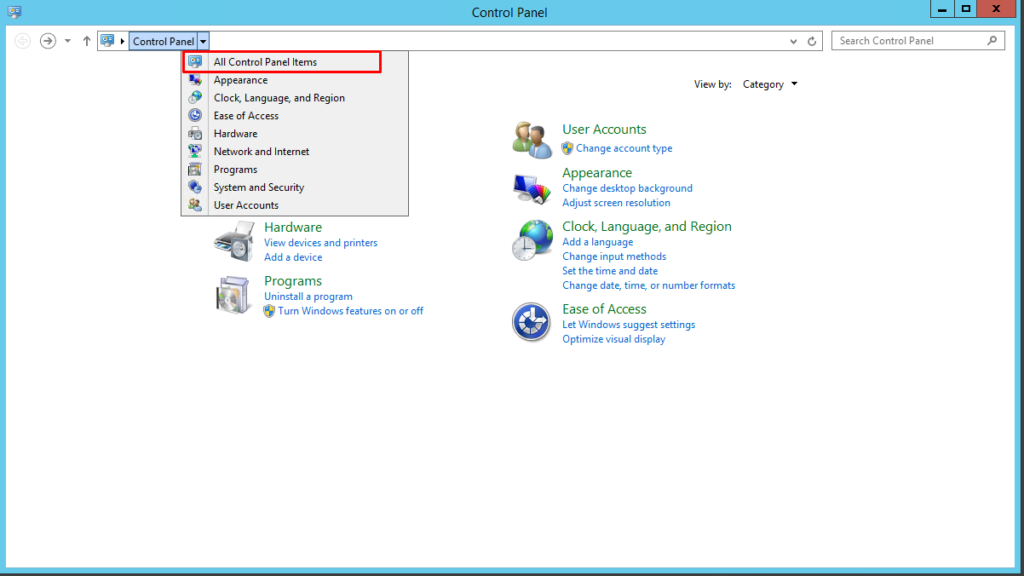
Task: Click the Appearance category monitor icon
Action: tap(532, 189)
